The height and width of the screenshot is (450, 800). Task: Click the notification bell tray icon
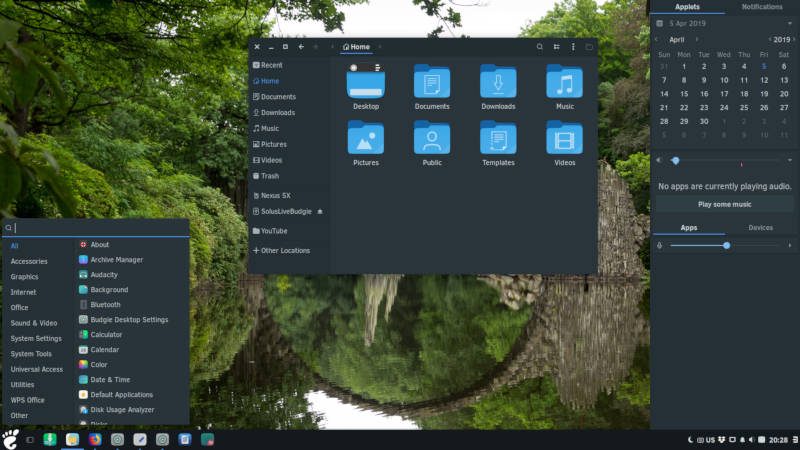coord(742,440)
